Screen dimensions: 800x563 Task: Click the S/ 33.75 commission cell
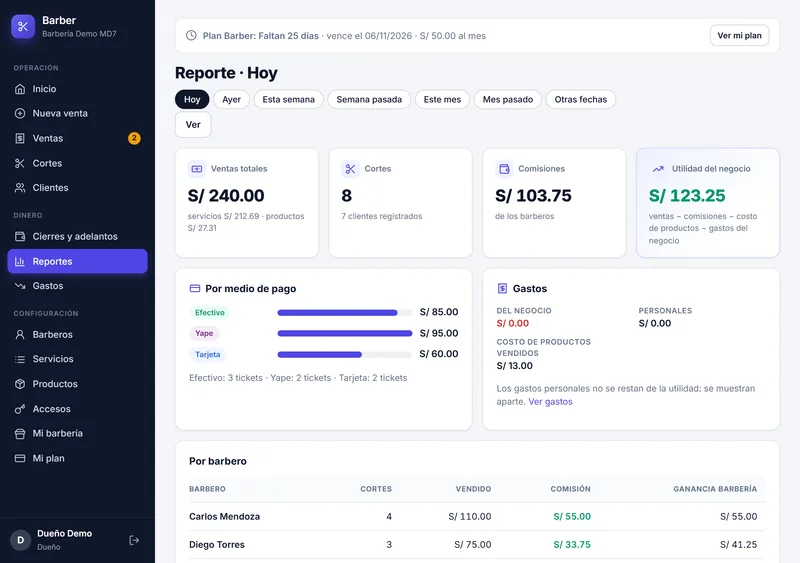tap(572, 545)
